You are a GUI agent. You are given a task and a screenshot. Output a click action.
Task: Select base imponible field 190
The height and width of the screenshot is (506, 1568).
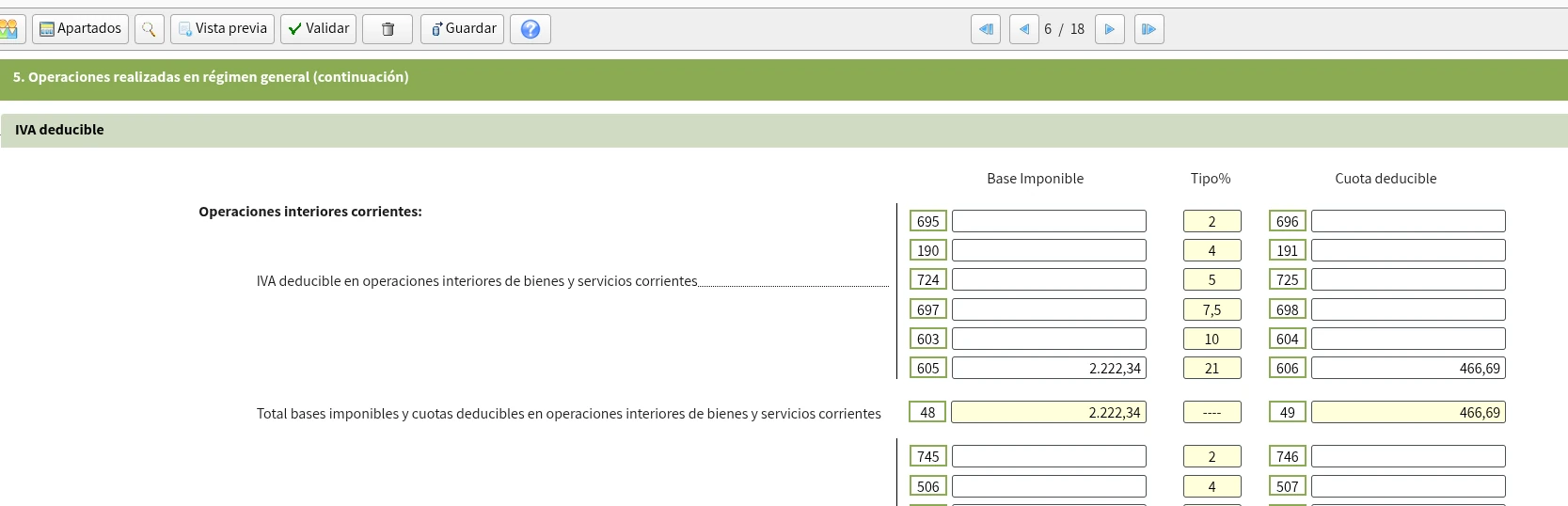coord(1049,250)
